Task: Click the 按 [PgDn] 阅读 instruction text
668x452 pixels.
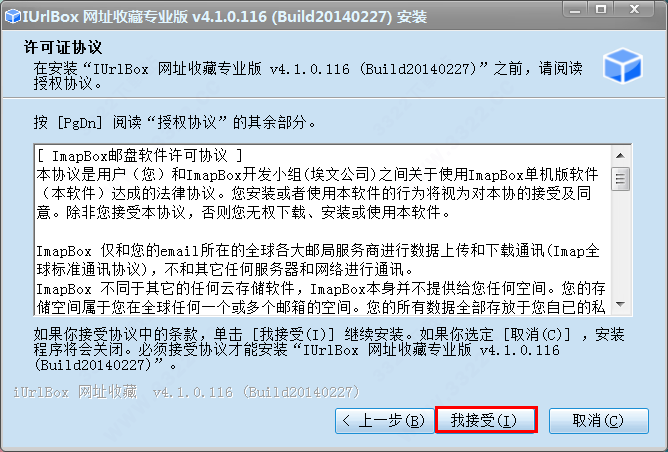Action: pos(175,123)
